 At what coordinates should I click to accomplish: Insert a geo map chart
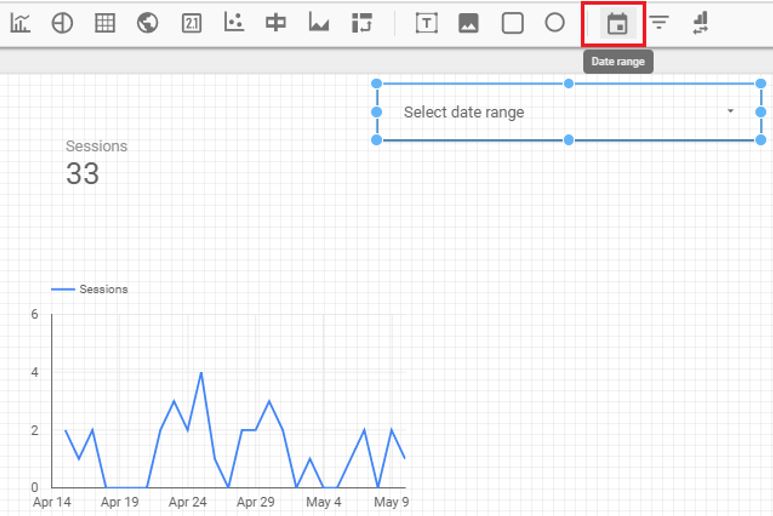(148, 23)
